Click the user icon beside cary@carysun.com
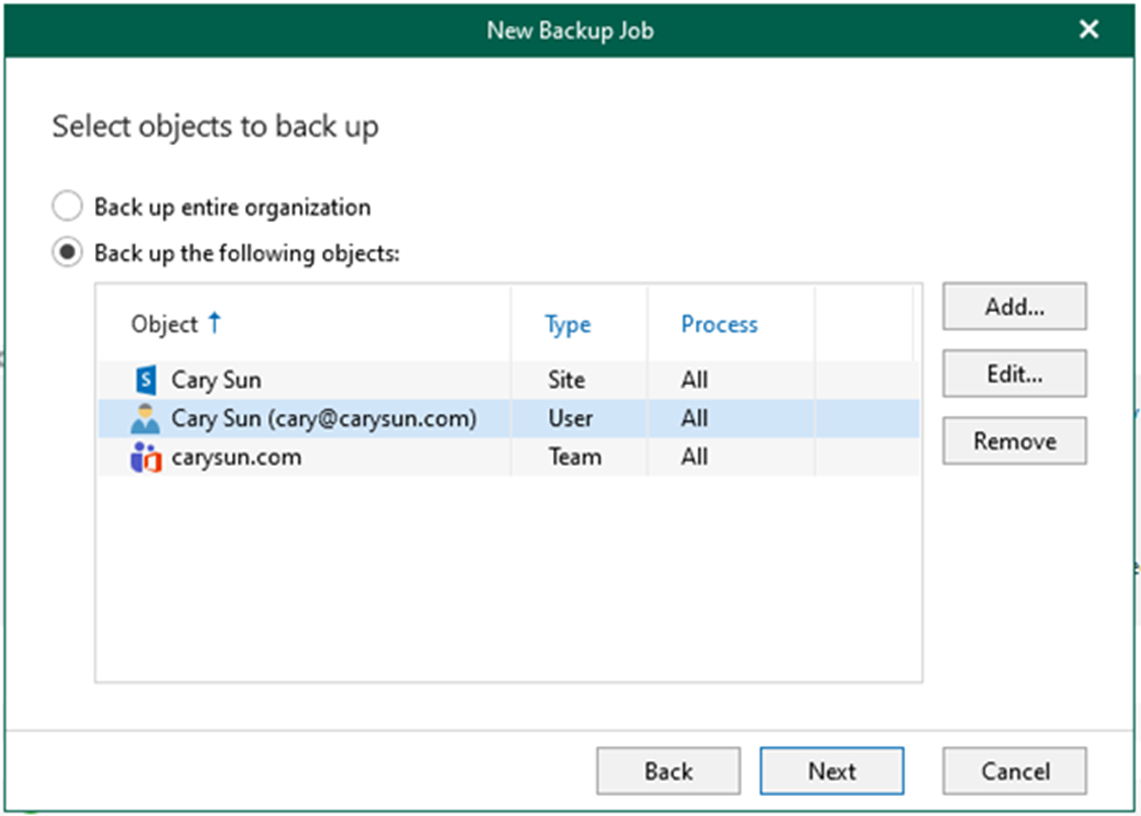1141x816 pixels. pyautogui.click(x=145, y=419)
